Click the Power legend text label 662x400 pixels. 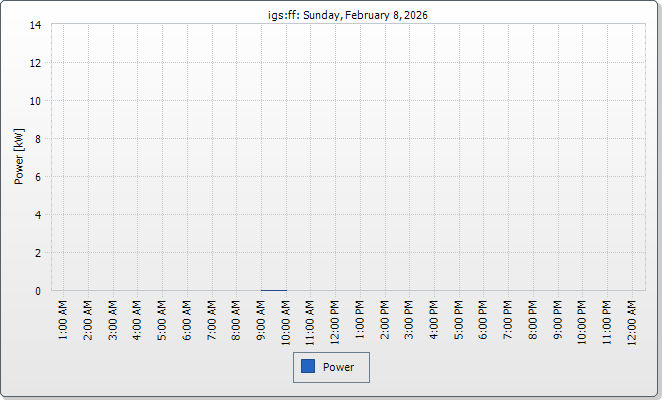point(339,367)
